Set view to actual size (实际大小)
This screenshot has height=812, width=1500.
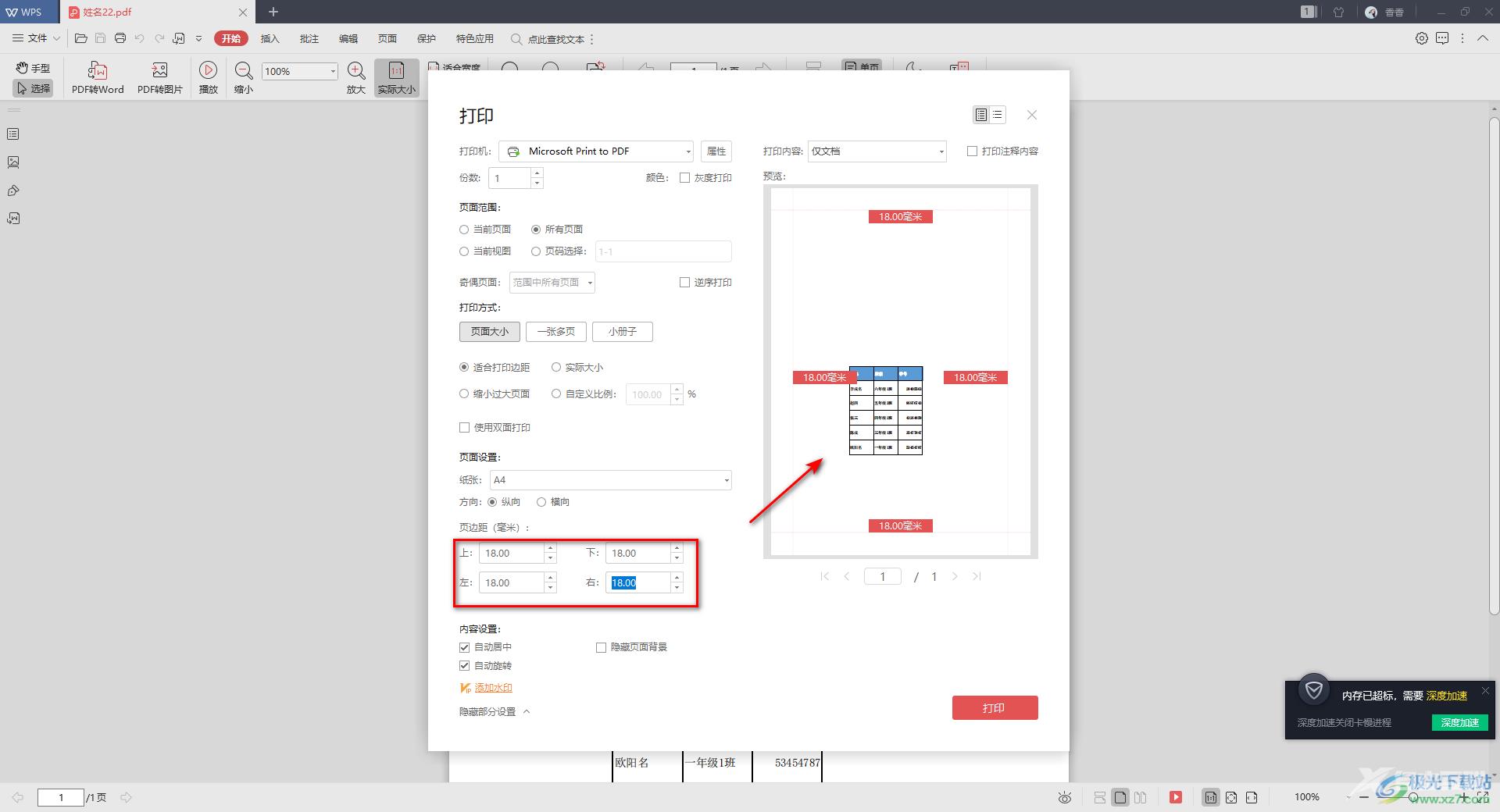(x=397, y=78)
